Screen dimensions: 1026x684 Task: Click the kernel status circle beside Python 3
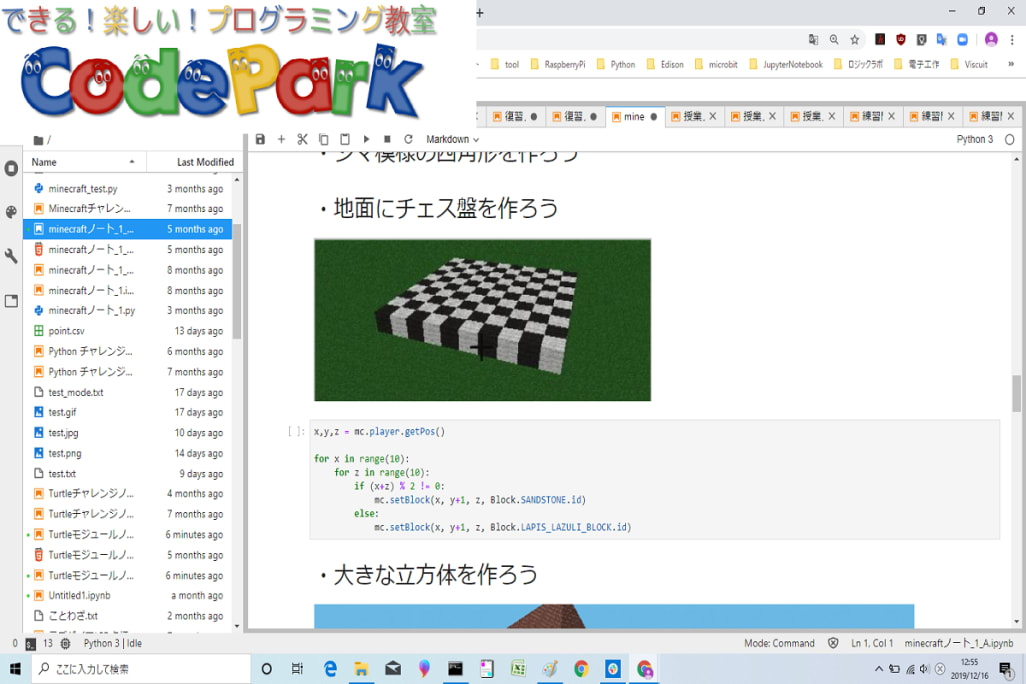1009,140
